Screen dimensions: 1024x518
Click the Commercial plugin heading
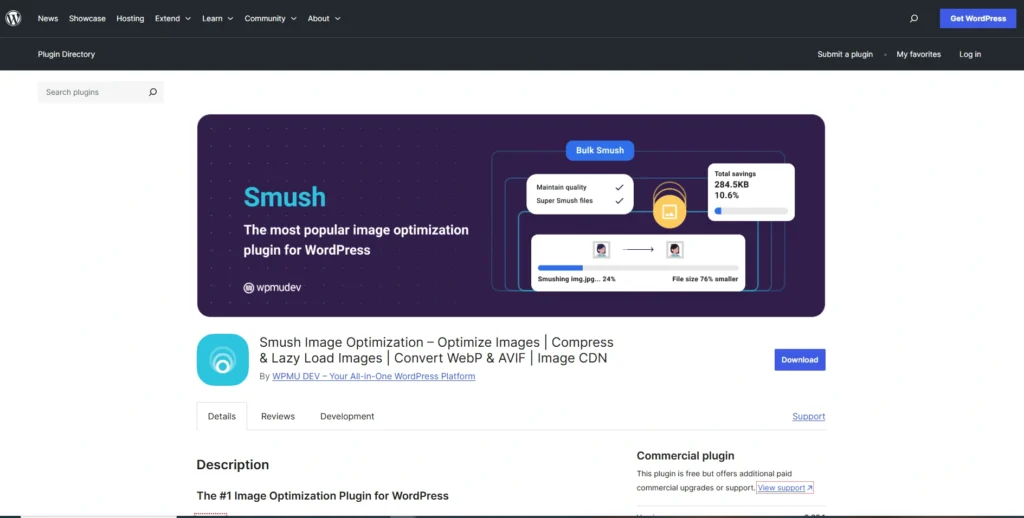[685, 456]
